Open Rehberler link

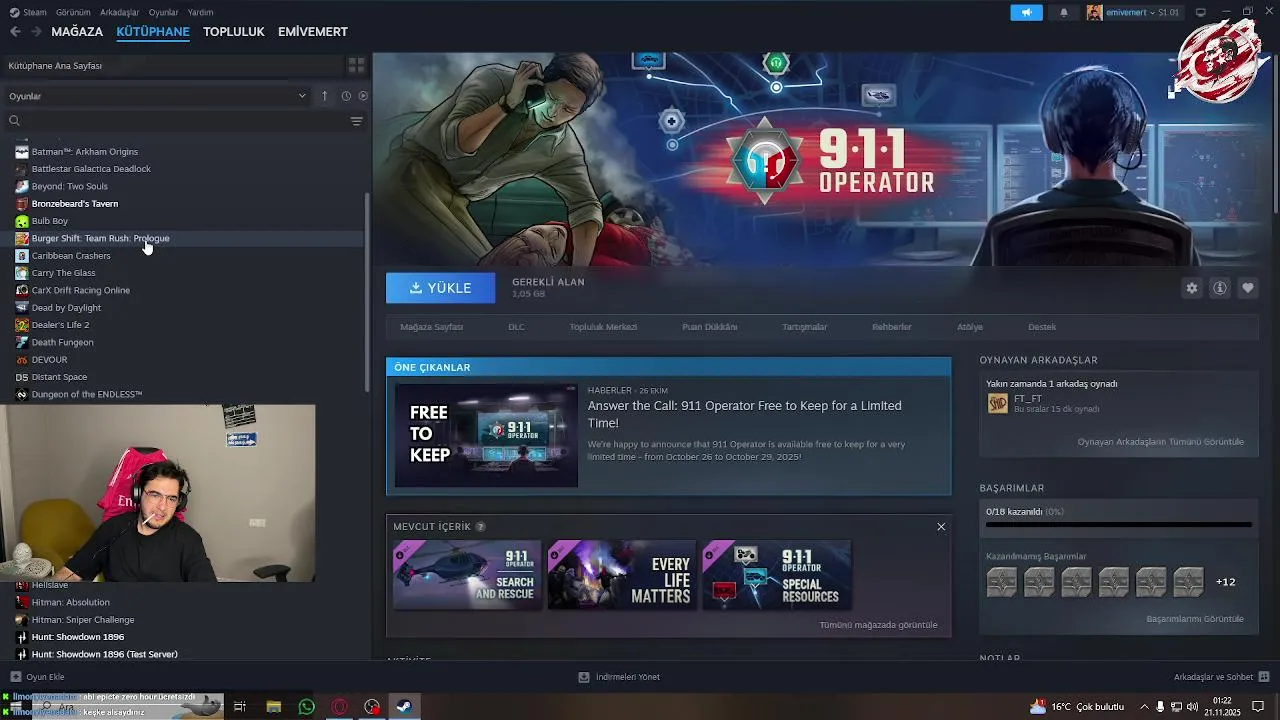(x=892, y=327)
